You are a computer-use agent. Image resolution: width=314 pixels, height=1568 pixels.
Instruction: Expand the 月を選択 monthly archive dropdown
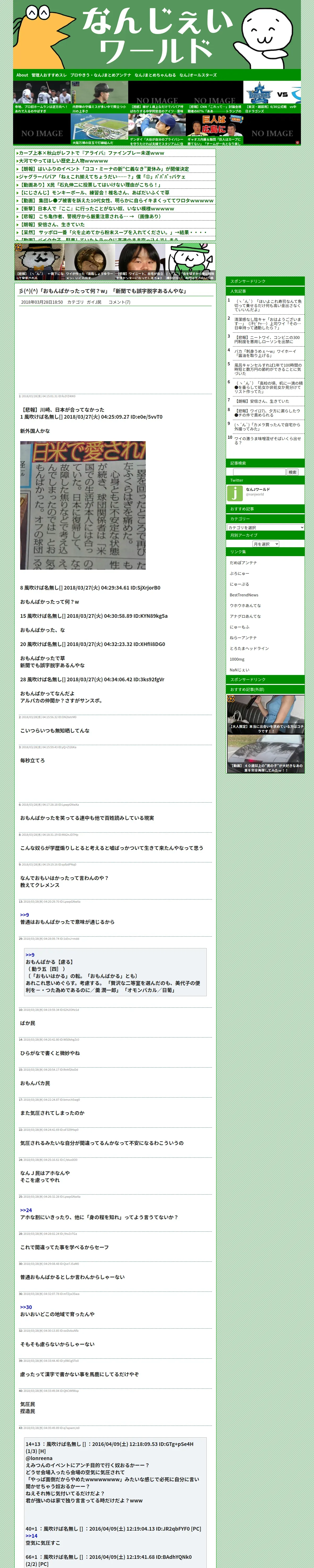pos(266,544)
